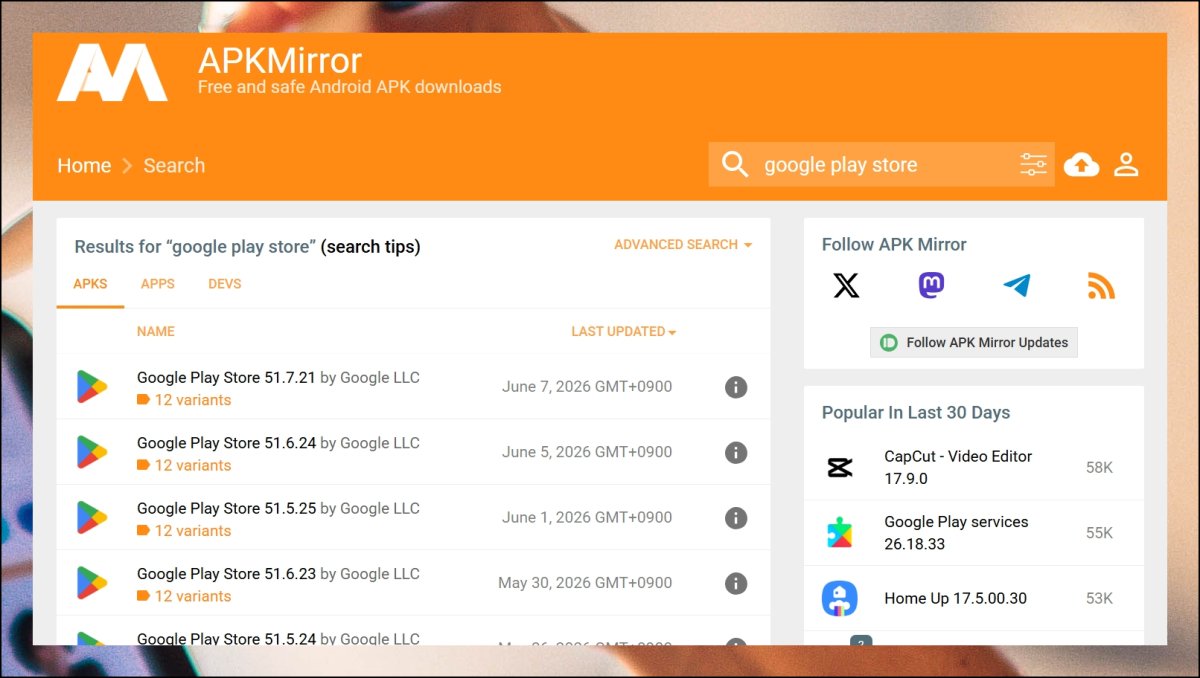Click date May 30, 2026 GMT+0900

click(585, 583)
